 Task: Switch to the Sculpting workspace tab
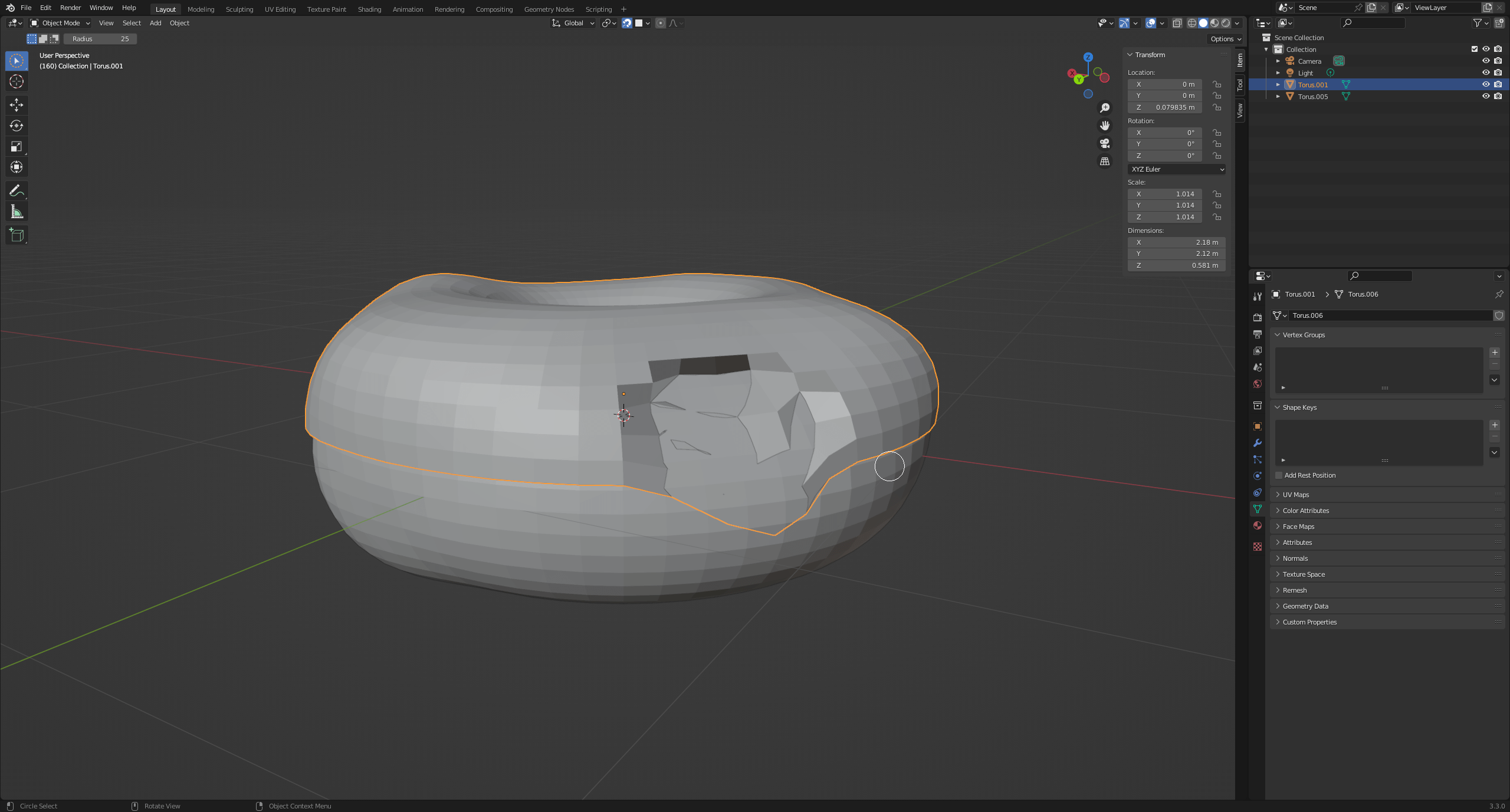tap(239, 9)
